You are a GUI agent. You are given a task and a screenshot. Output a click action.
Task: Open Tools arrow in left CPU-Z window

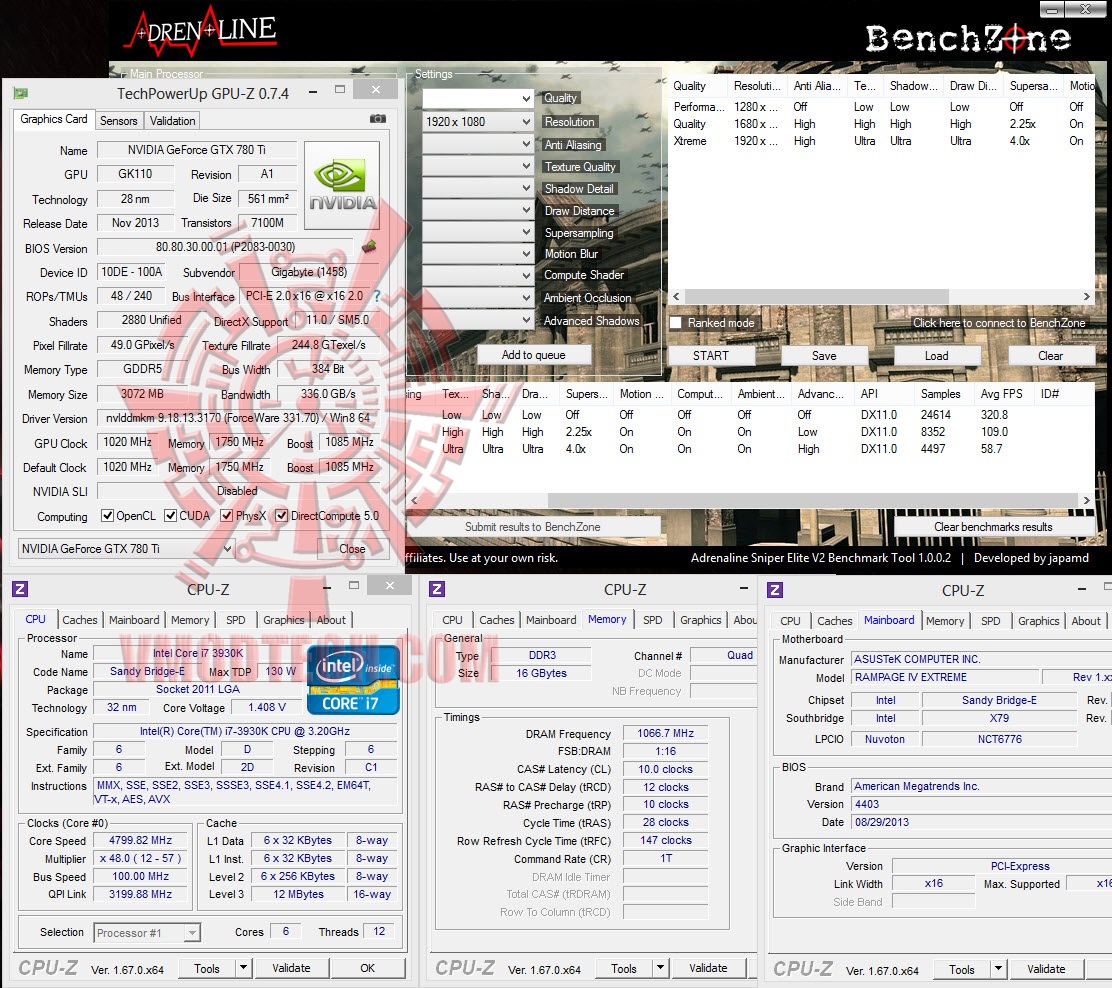[243, 967]
